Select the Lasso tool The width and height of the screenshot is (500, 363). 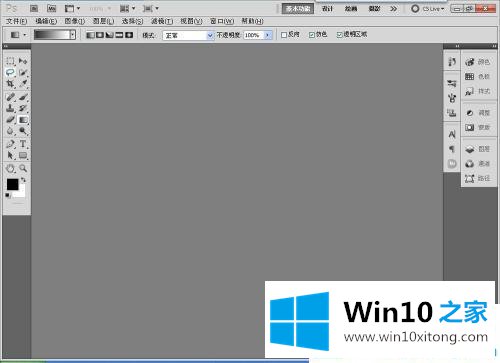pyautogui.click(x=10, y=72)
